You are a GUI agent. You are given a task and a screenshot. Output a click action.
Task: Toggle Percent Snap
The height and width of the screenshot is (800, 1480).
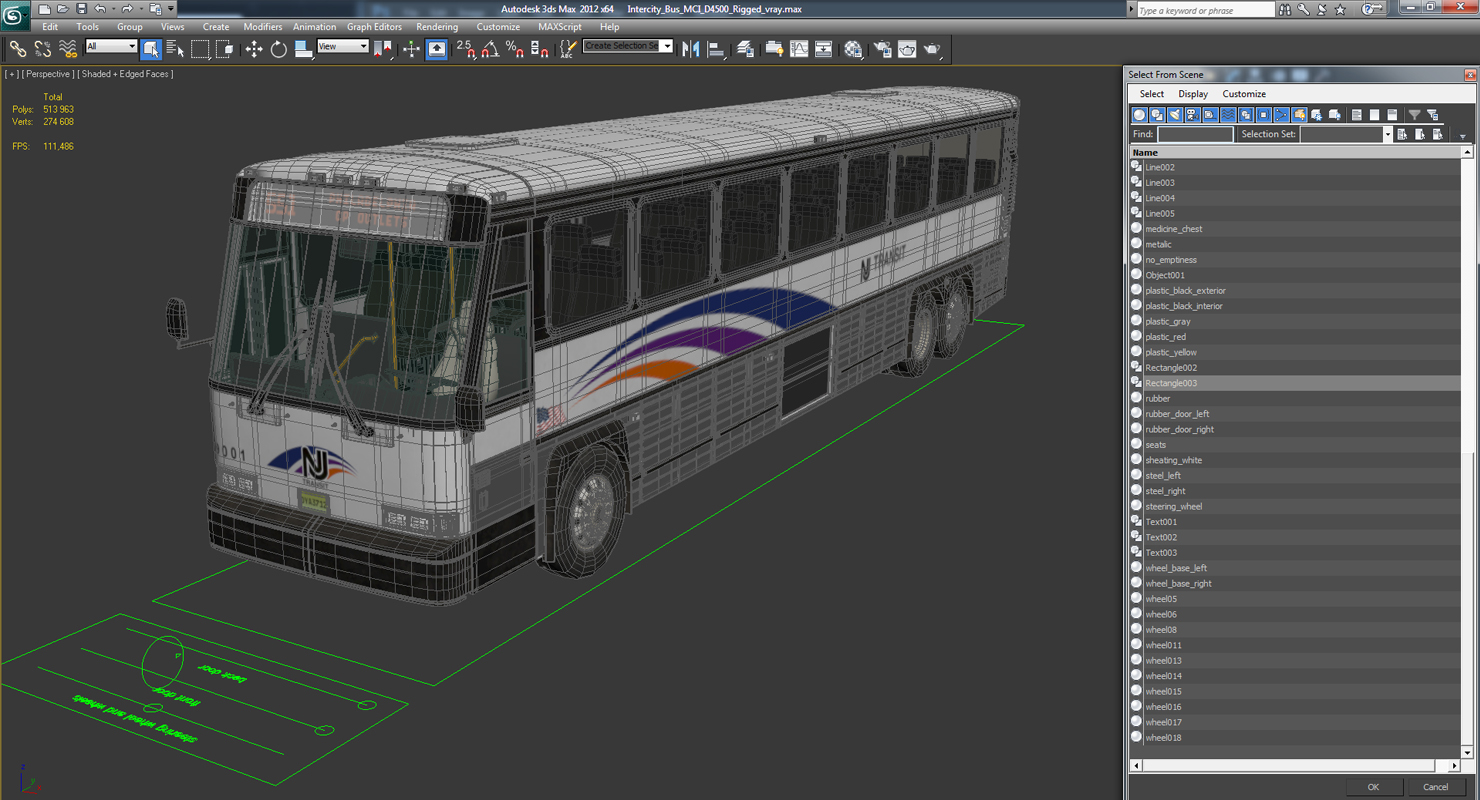point(514,48)
